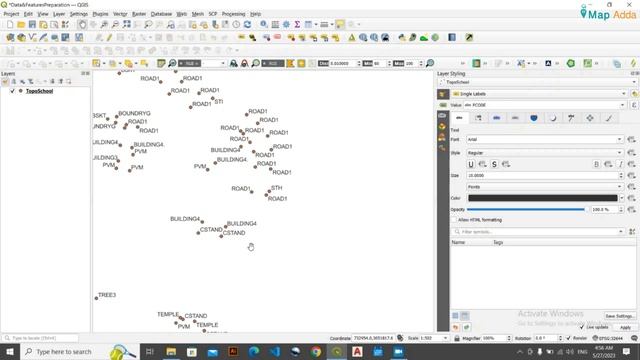
Task: Toggle editing with the pencil icon
Action: 109,38
